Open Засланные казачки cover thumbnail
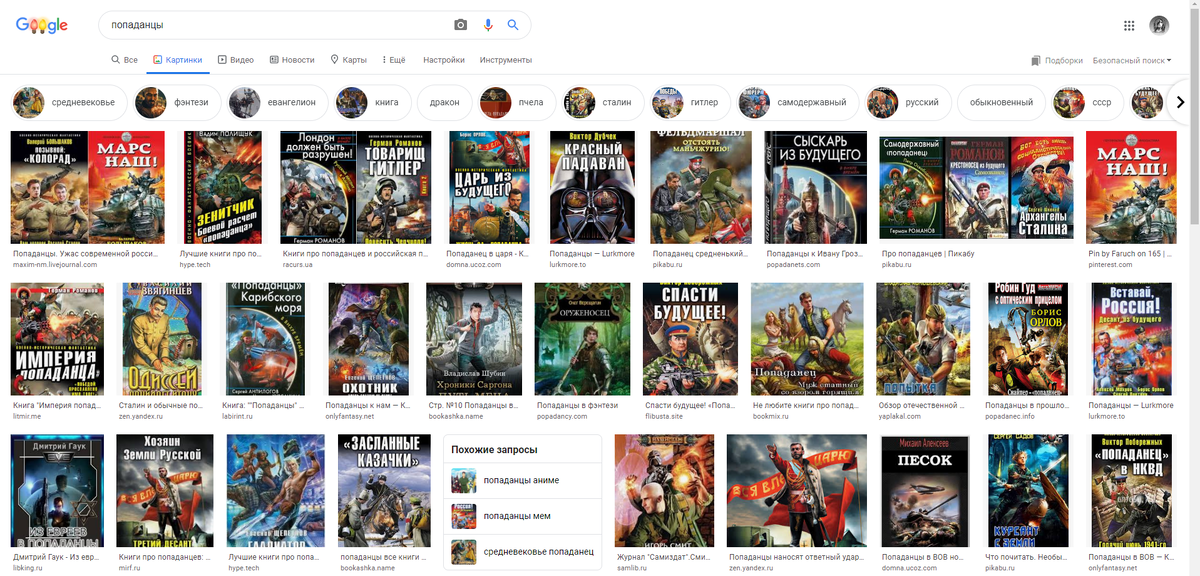The width and height of the screenshot is (1200, 576). point(384,492)
